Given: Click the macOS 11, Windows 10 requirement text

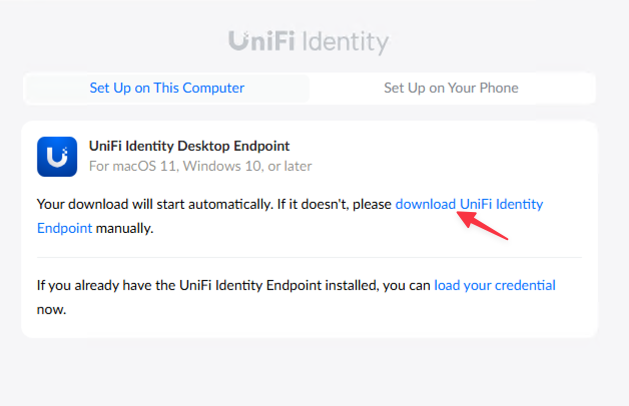Looking at the screenshot, I should pos(200,166).
